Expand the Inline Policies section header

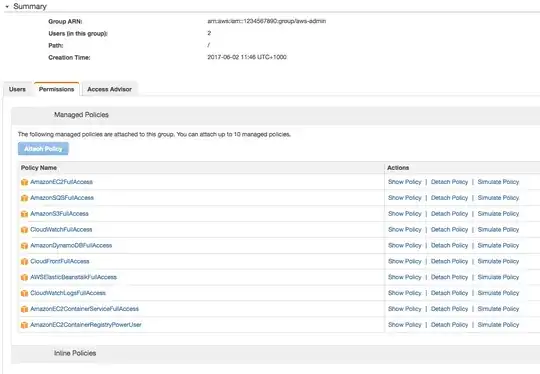point(276,353)
